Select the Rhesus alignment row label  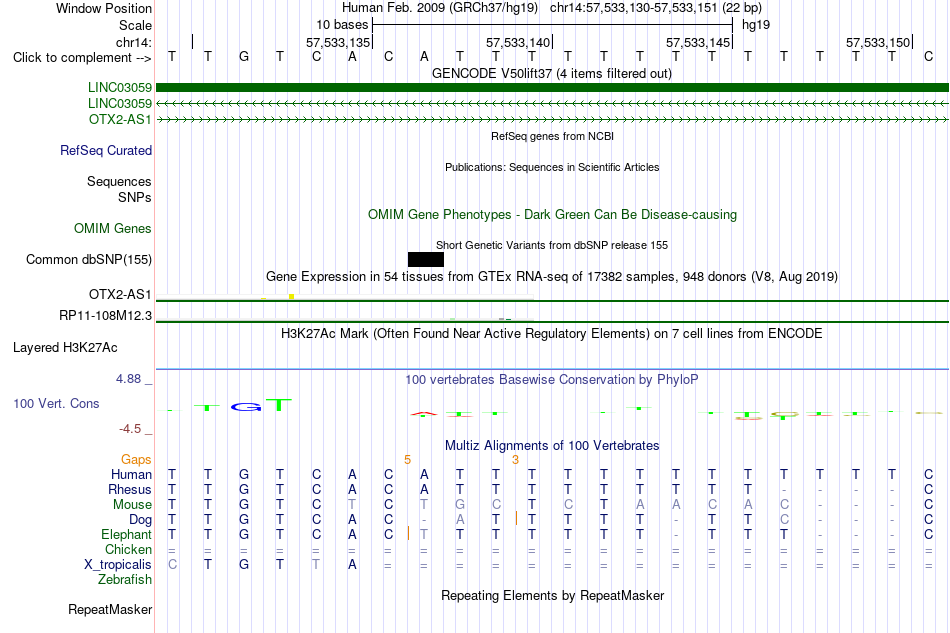130,489
